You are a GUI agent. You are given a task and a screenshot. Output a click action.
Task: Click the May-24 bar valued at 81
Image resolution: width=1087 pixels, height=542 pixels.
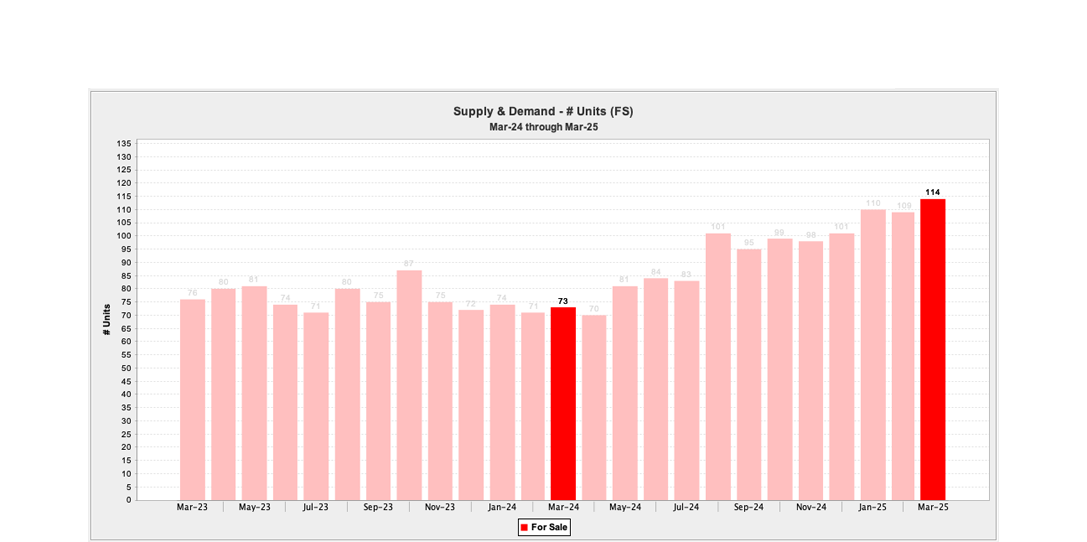point(625,393)
